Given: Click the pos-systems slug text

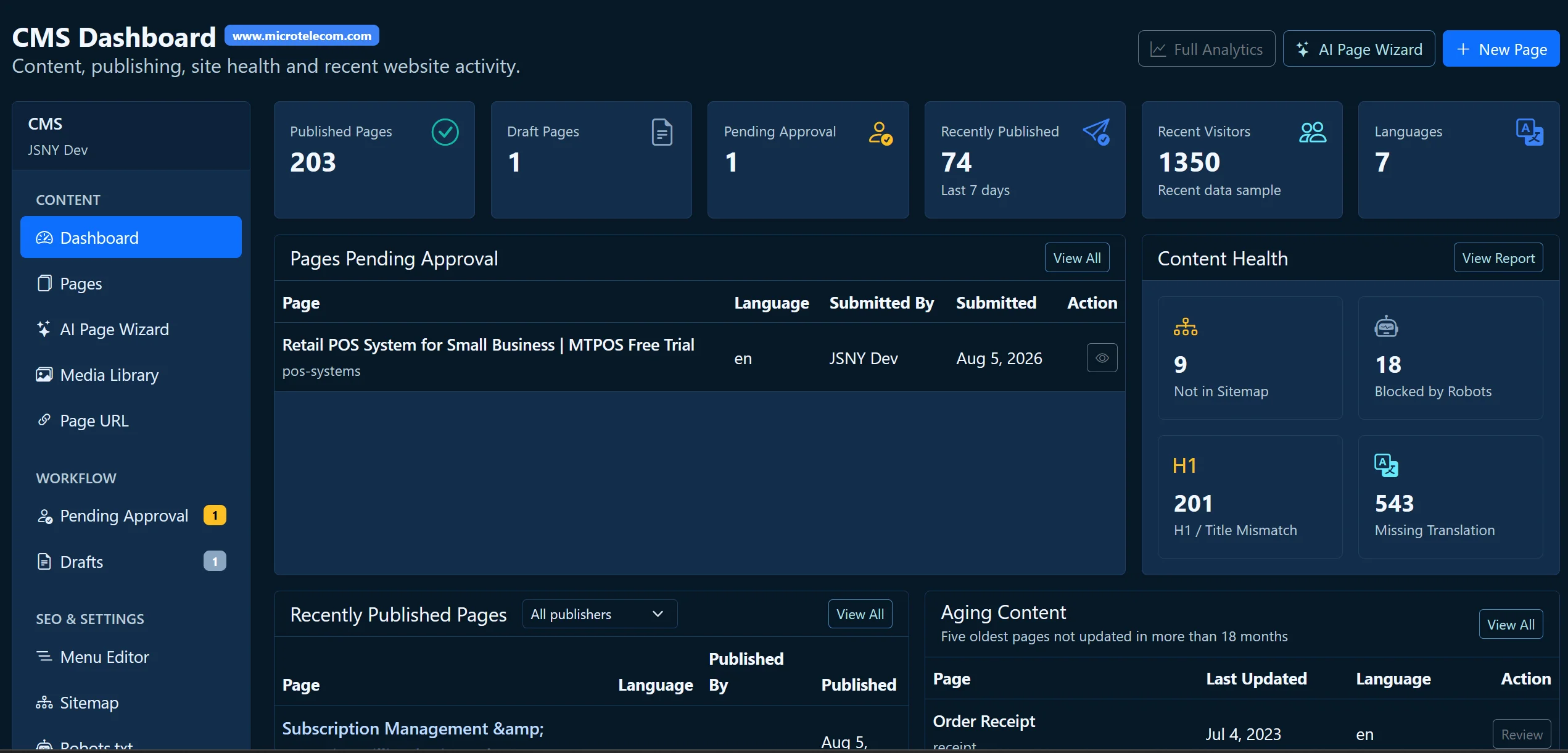Looking at the screenshot, I should (321, 371).
